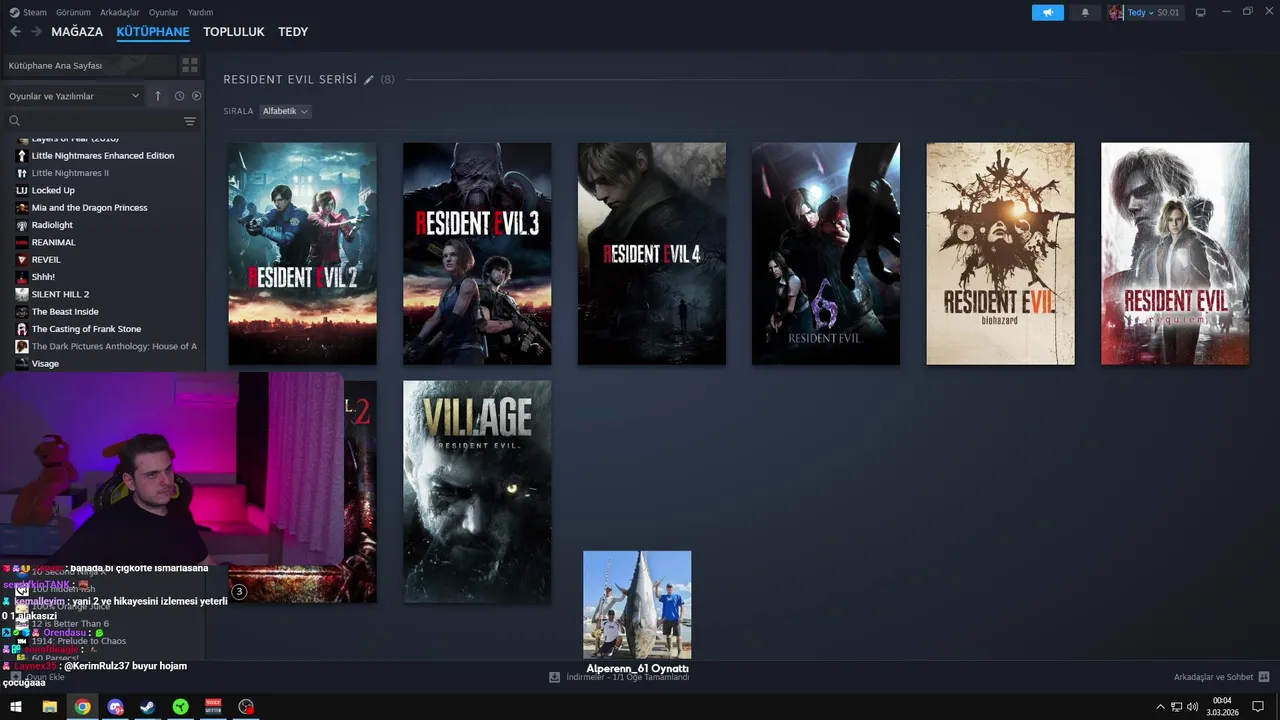Click the Steam taskbar icon
Image resolution: width=1280 pixels, height=720 pixels.
pos(147,707)
